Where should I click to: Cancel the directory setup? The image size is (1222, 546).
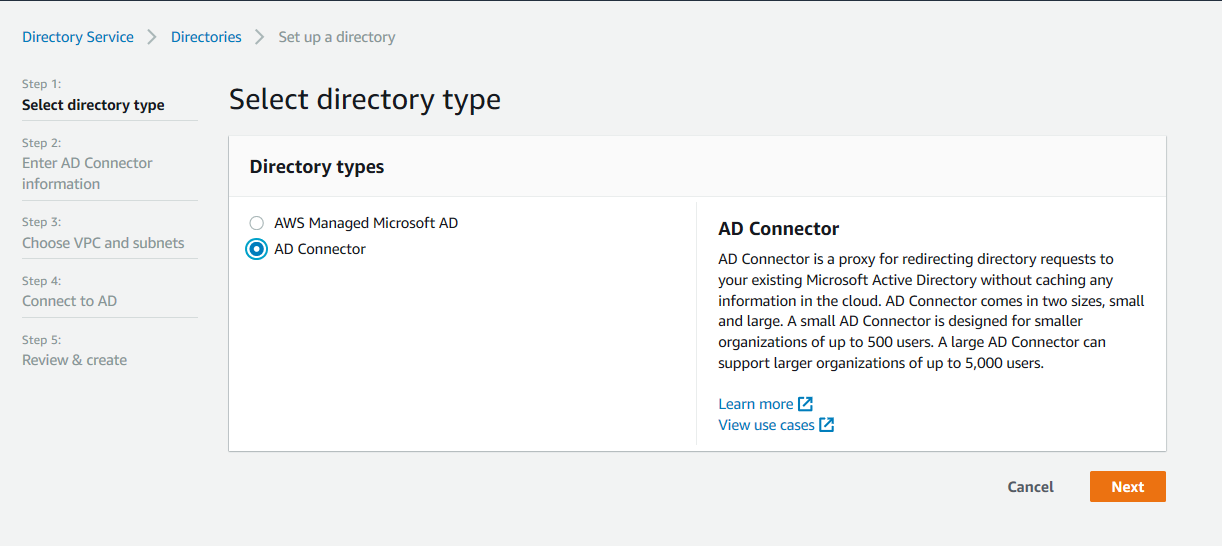[x=1030, y=487]
